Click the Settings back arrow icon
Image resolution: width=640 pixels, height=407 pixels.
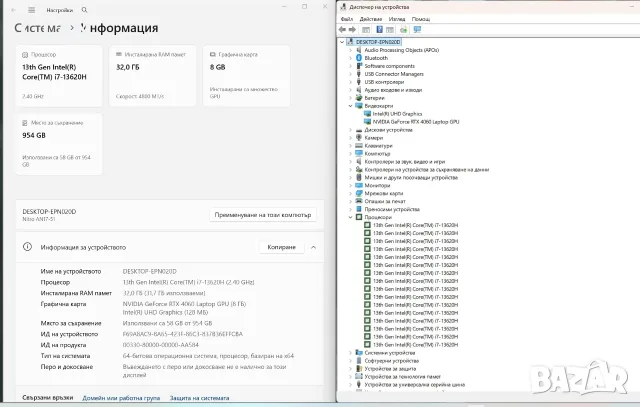tap(13, 10)
